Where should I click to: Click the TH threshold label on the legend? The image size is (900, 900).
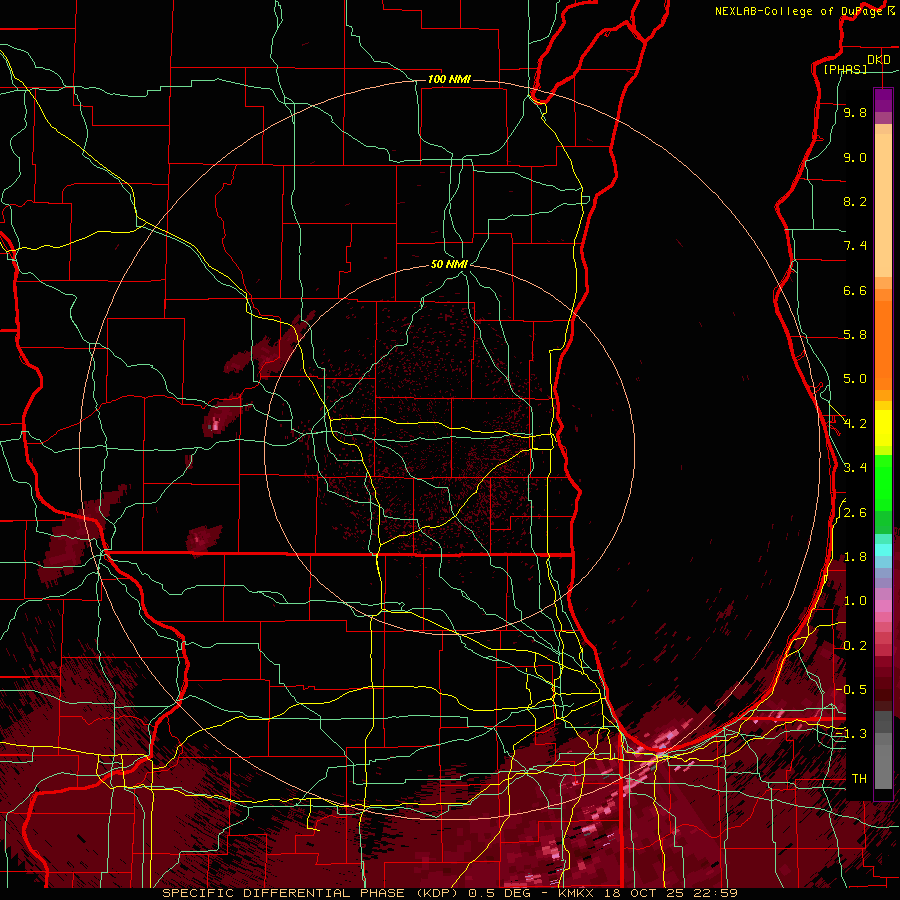[x=859, y=778]
